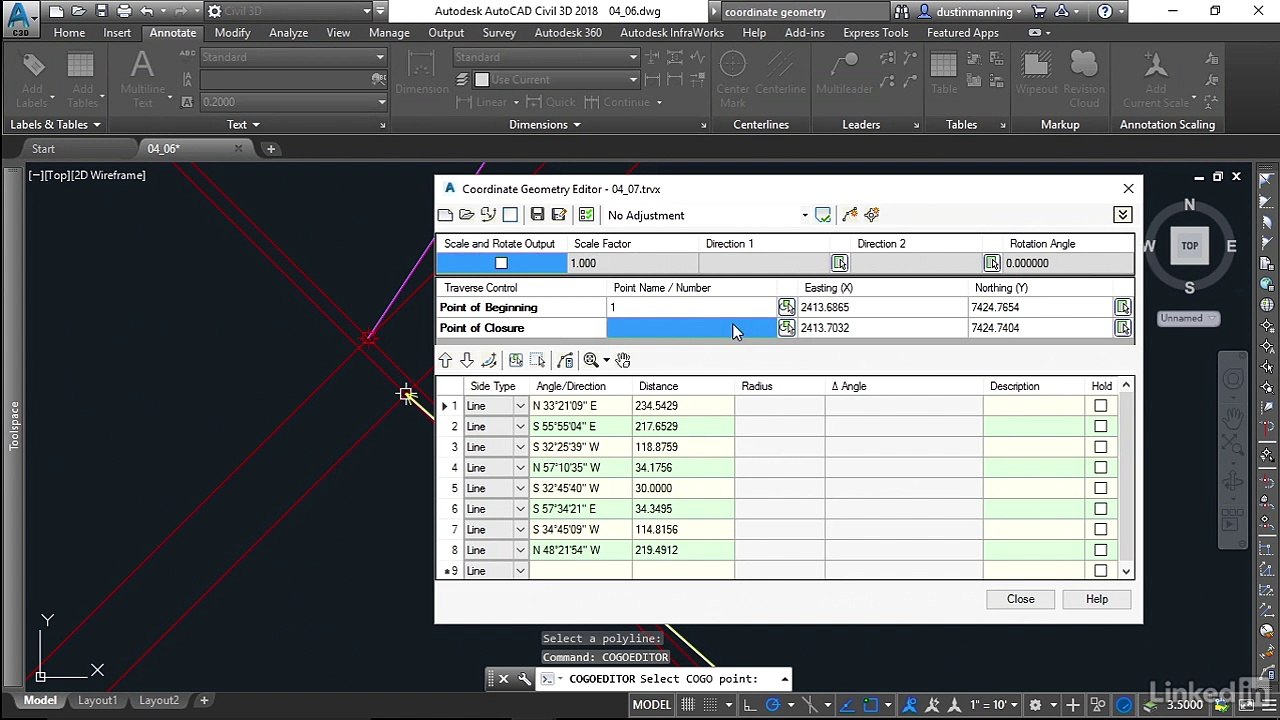This screenshot has height=720, width=1280.
Task: Toggle Scale and Rotate Output checkbox
Action: (x=501, y=263)
